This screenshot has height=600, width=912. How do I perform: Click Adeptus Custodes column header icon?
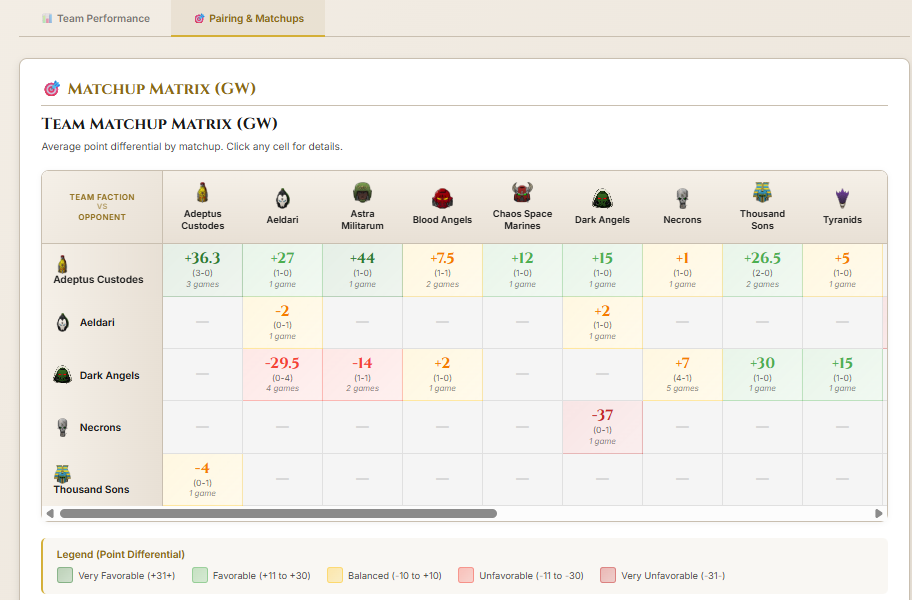[x=202, y=192]
